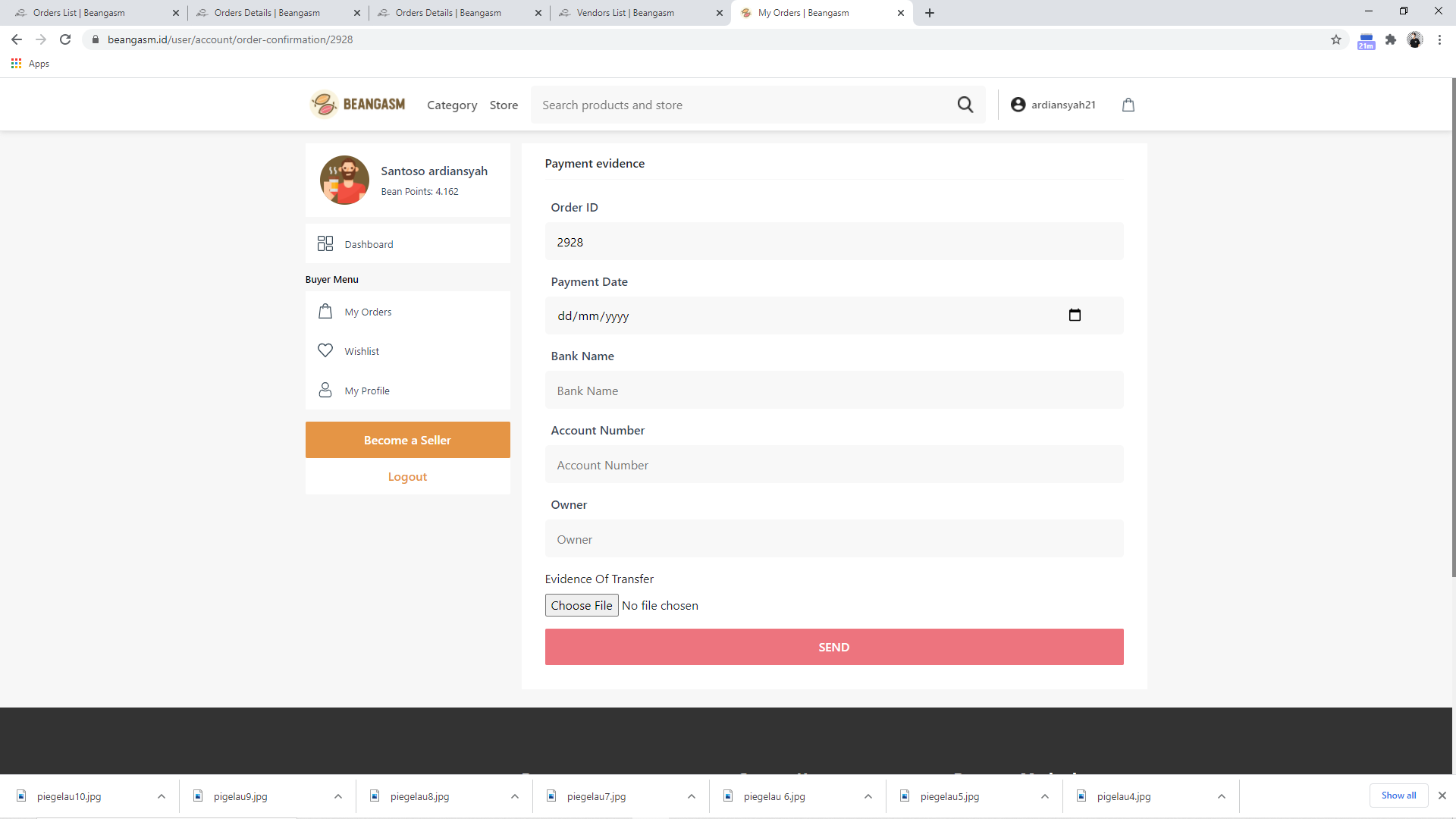The height and width of the screenshot is (819, 1456).
Task: Click the Wishlist heart icon
Action: tap(325, 350)
